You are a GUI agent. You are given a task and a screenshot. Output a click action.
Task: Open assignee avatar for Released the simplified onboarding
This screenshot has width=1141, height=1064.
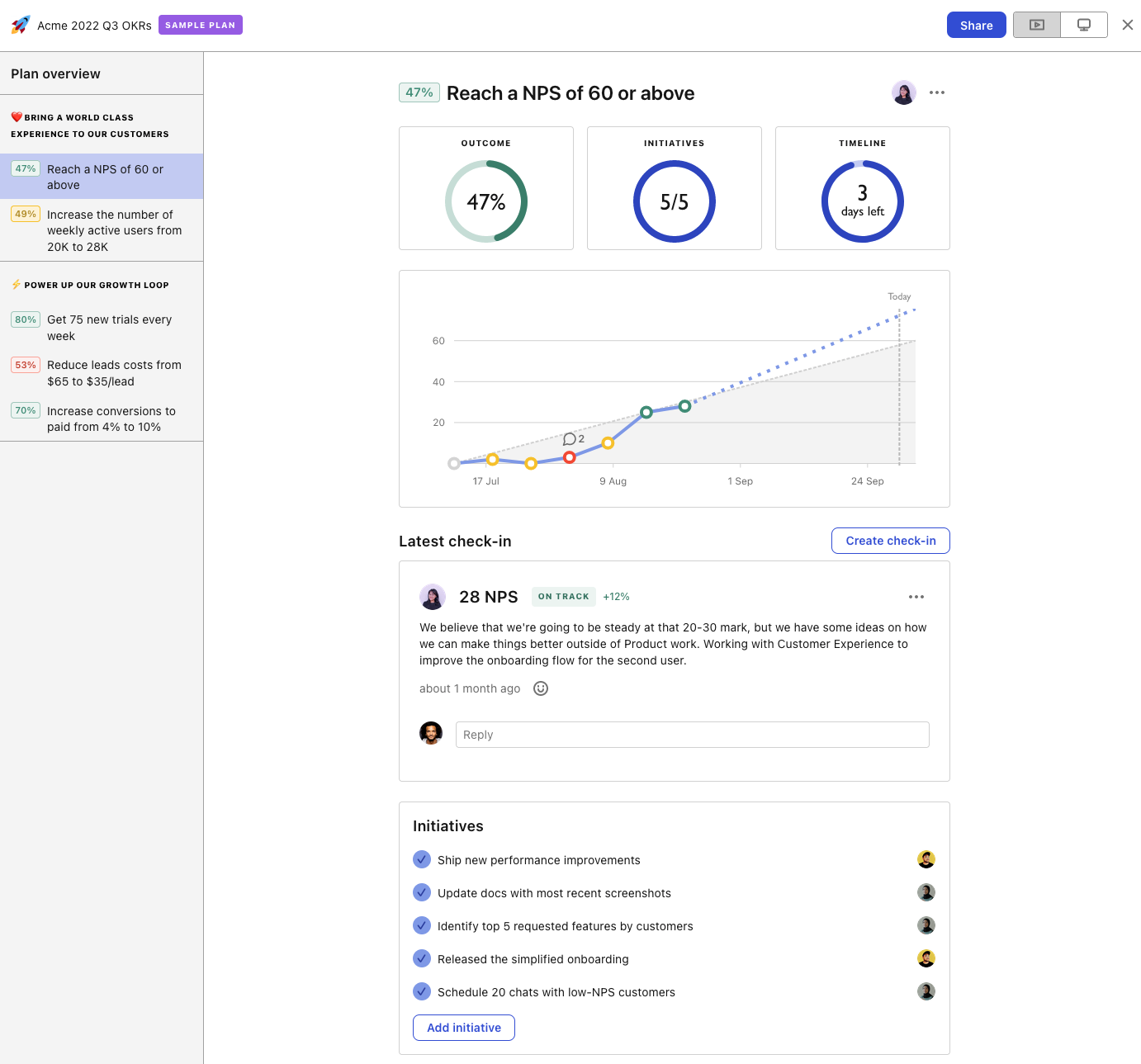point(926,958)
